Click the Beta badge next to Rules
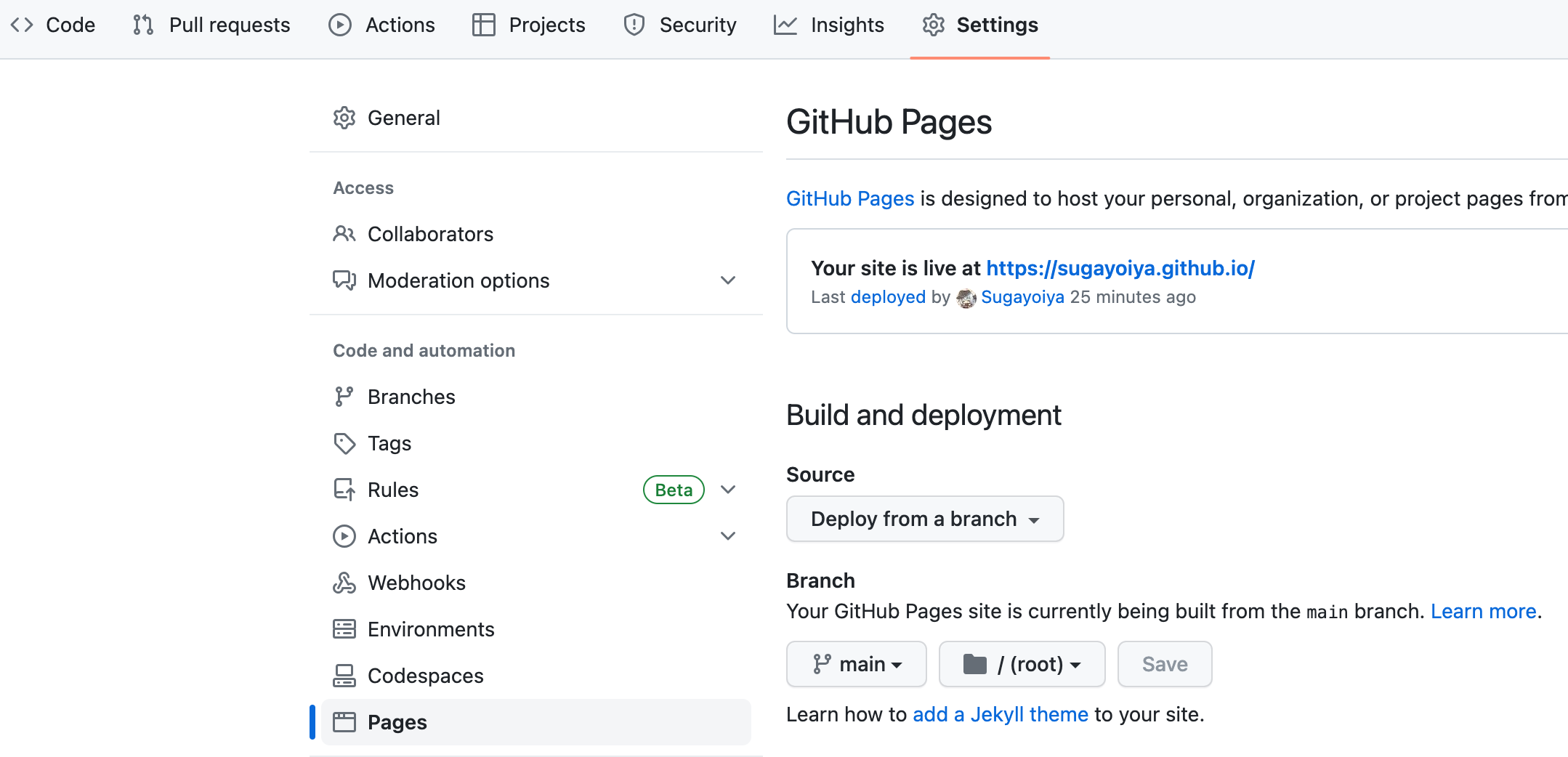Viewport: 1568px width, 757px height. point(674,490)
